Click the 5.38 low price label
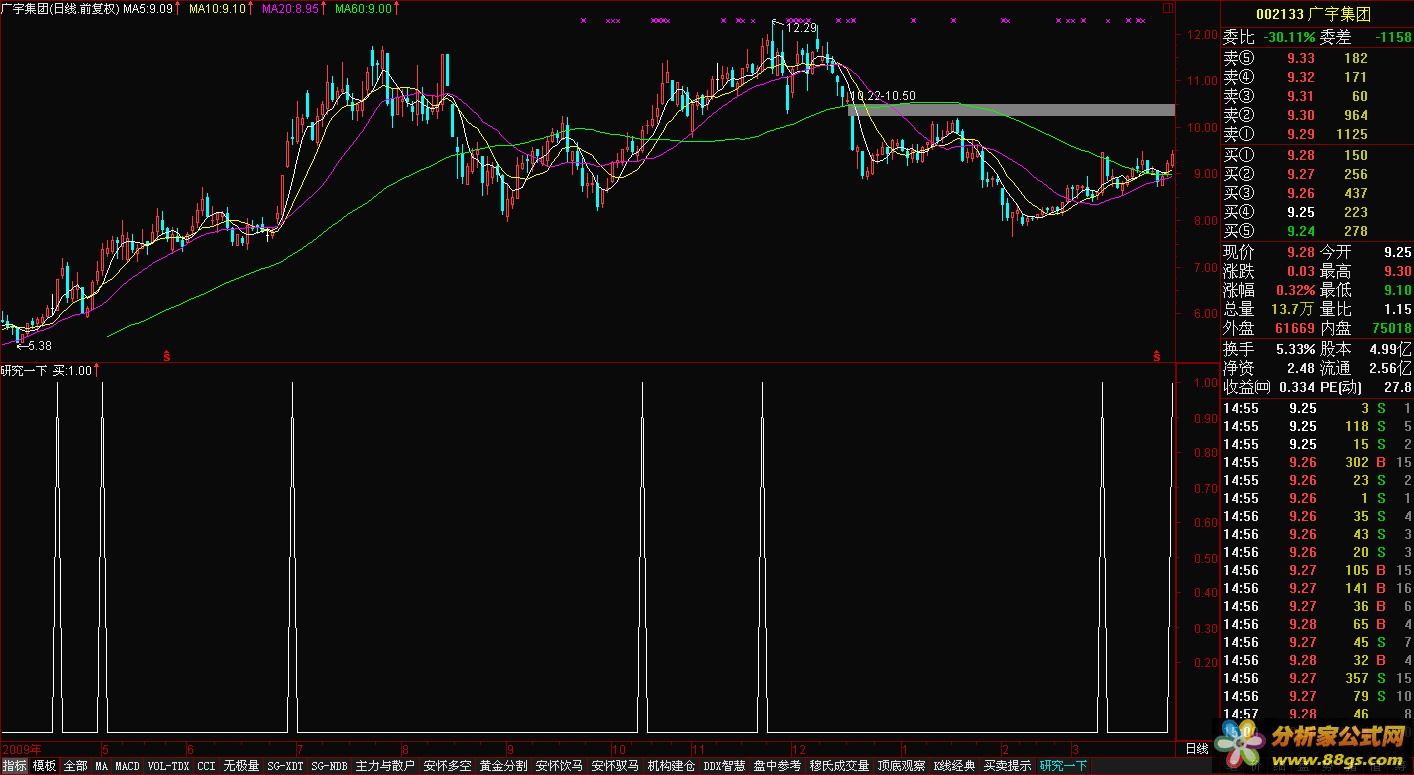The width and height of the screenshot is (1414, 775). click(x=40, y=345)
